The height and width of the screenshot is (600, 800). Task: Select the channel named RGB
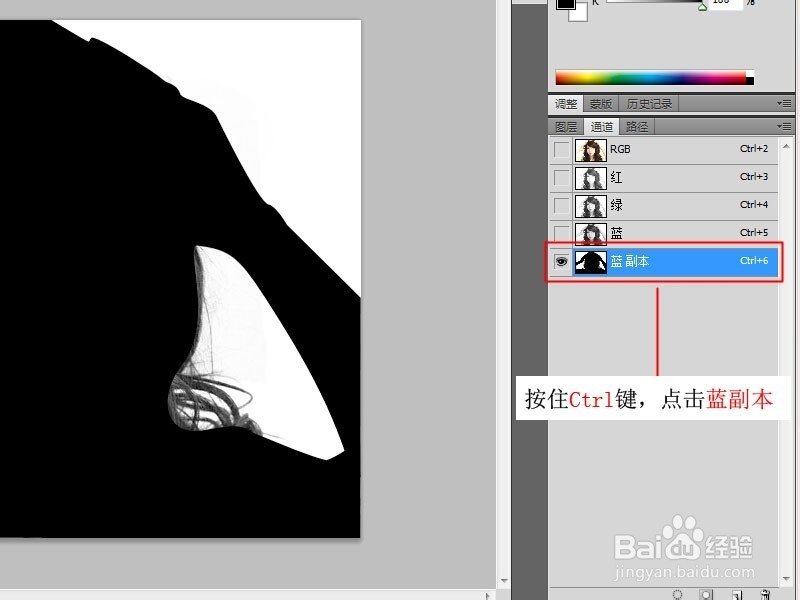[x=620, y=149]
